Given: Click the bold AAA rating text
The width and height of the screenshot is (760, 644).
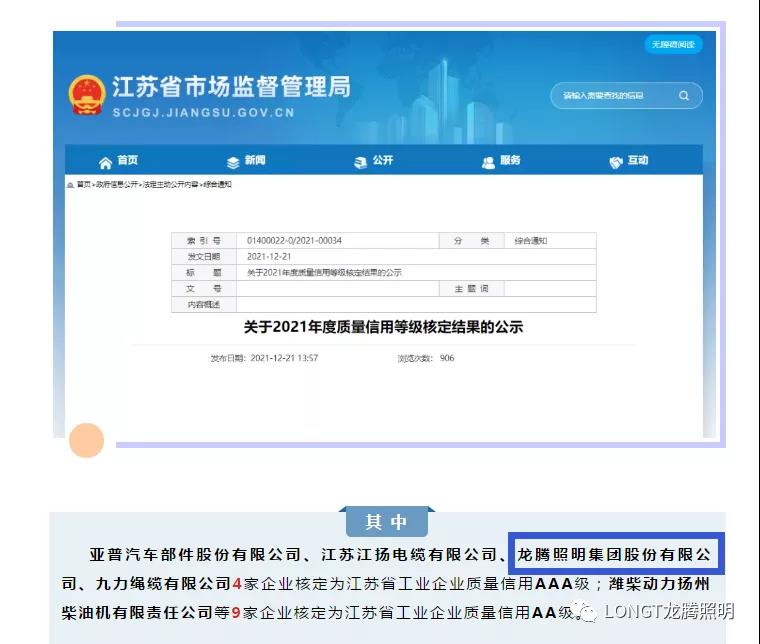Looking at the screenshot, I should point(554,583).
